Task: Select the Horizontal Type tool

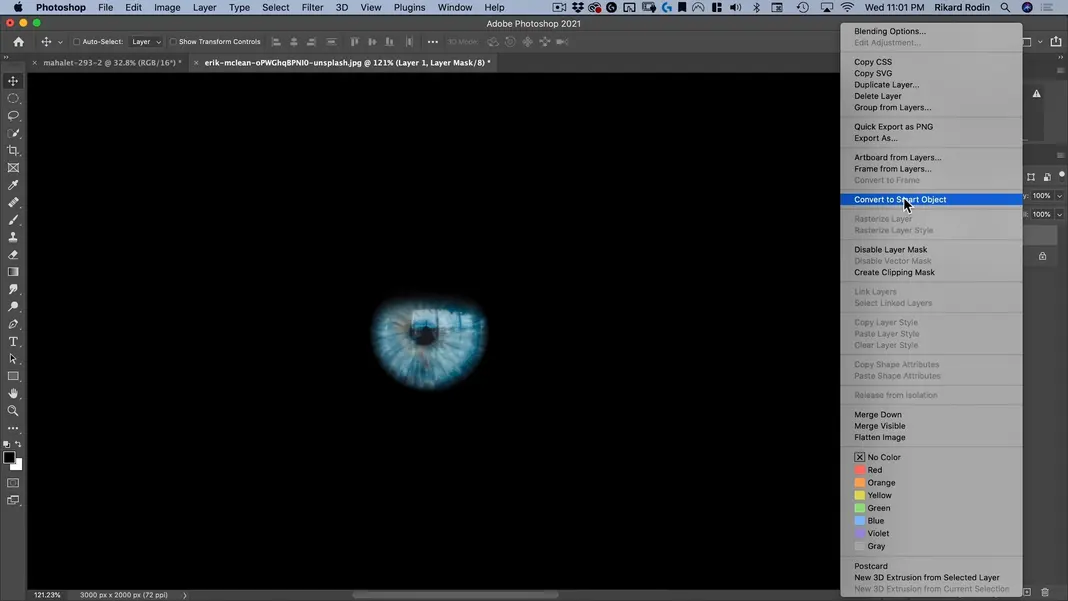Action: [13, 341]
